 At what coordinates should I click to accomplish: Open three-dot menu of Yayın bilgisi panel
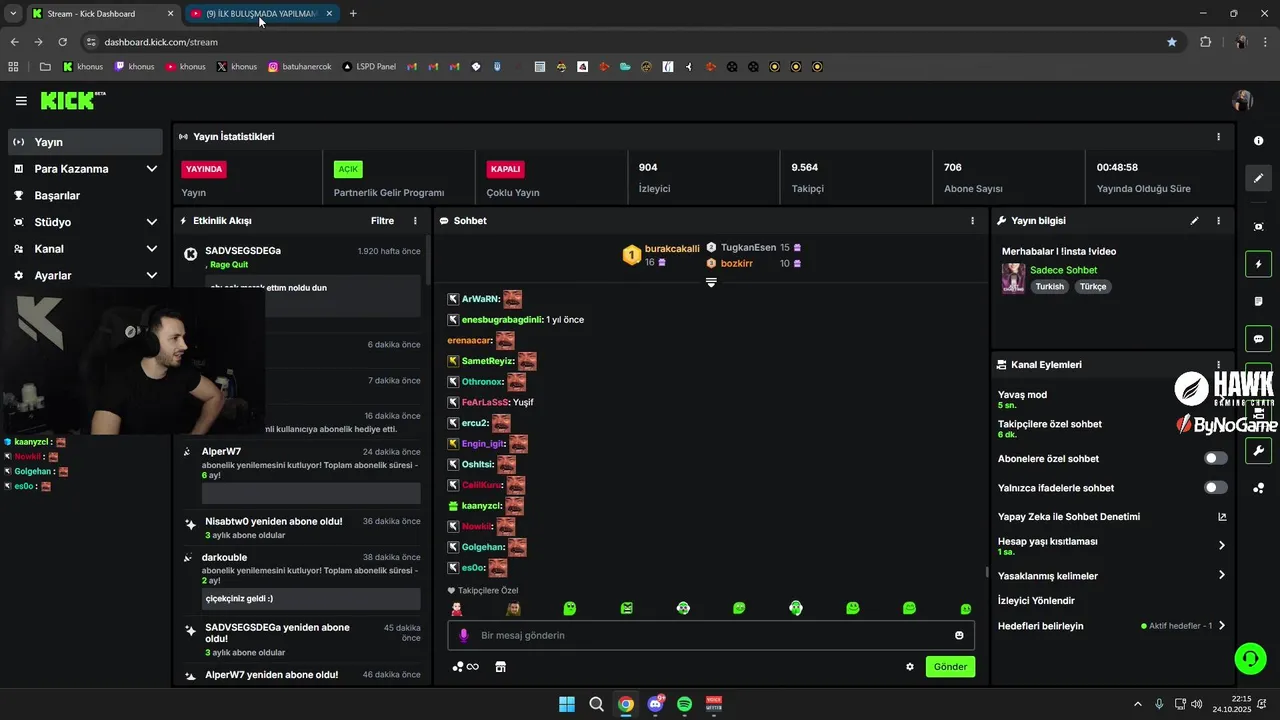click(1218, 221)
